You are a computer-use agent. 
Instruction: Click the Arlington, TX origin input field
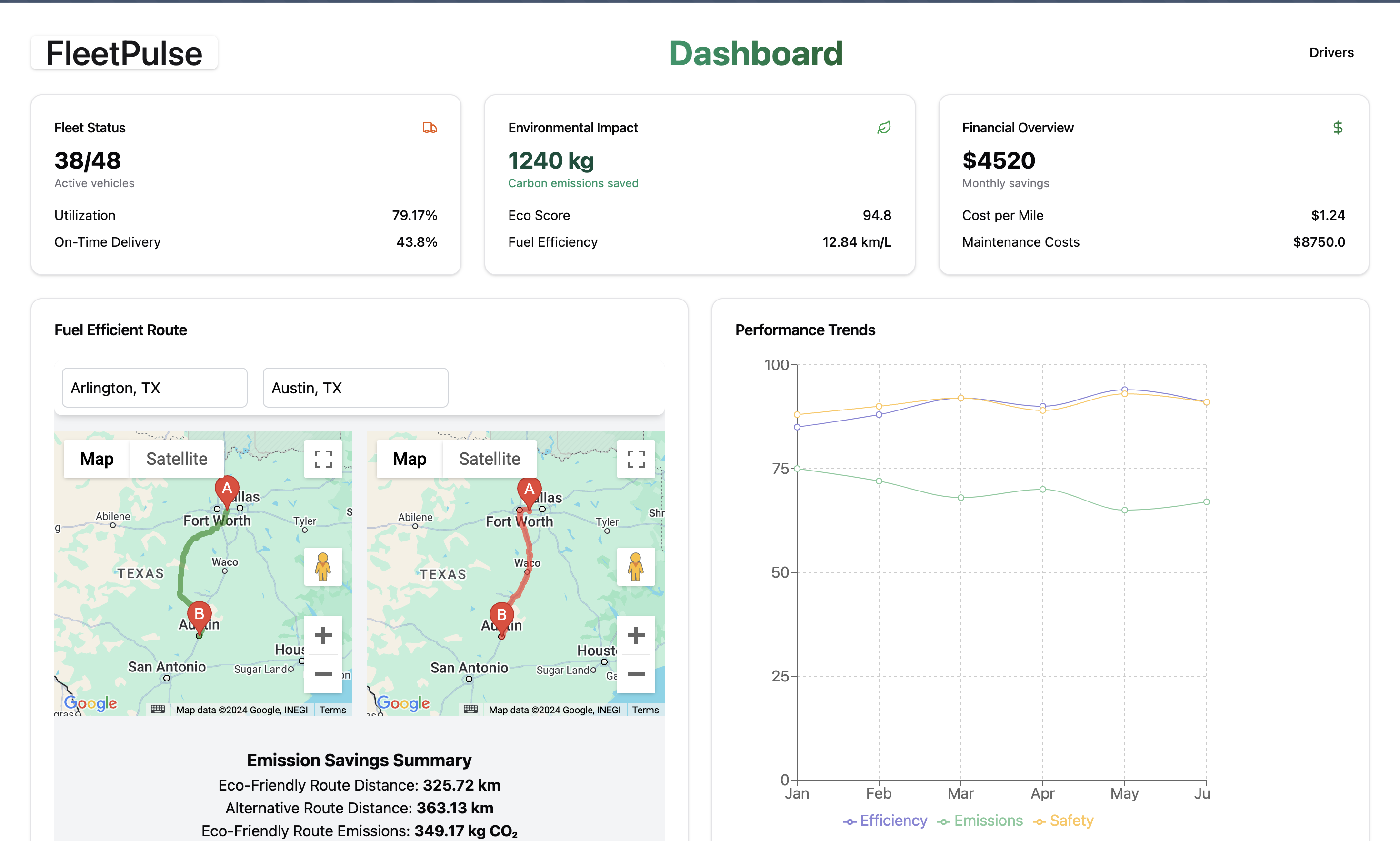[x=154, y=388]
